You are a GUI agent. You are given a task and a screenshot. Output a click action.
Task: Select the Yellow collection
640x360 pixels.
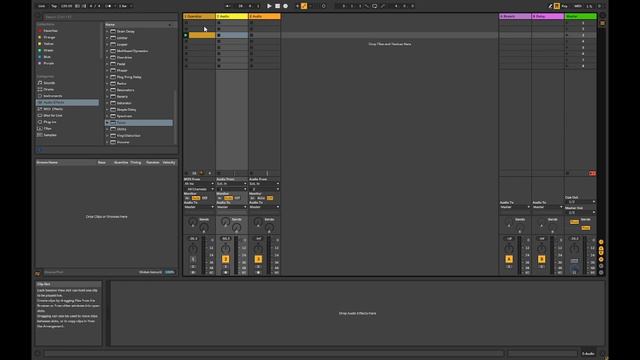point(49,44)
